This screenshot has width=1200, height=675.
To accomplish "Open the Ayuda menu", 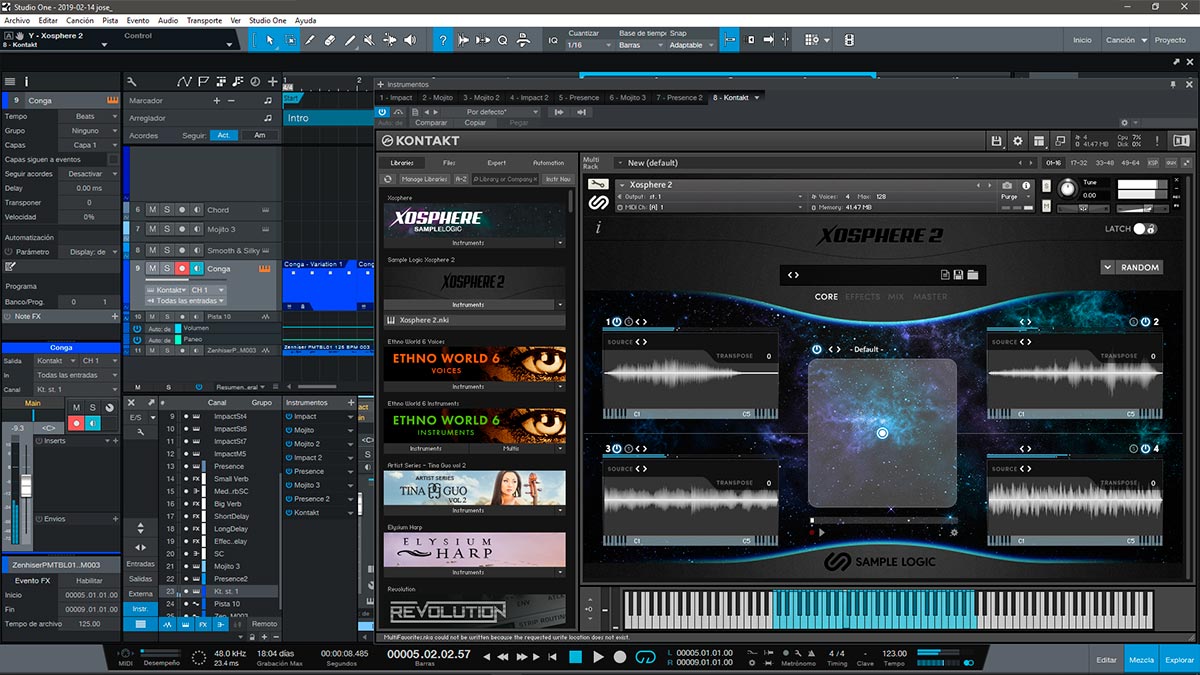I will click(306, 20).
